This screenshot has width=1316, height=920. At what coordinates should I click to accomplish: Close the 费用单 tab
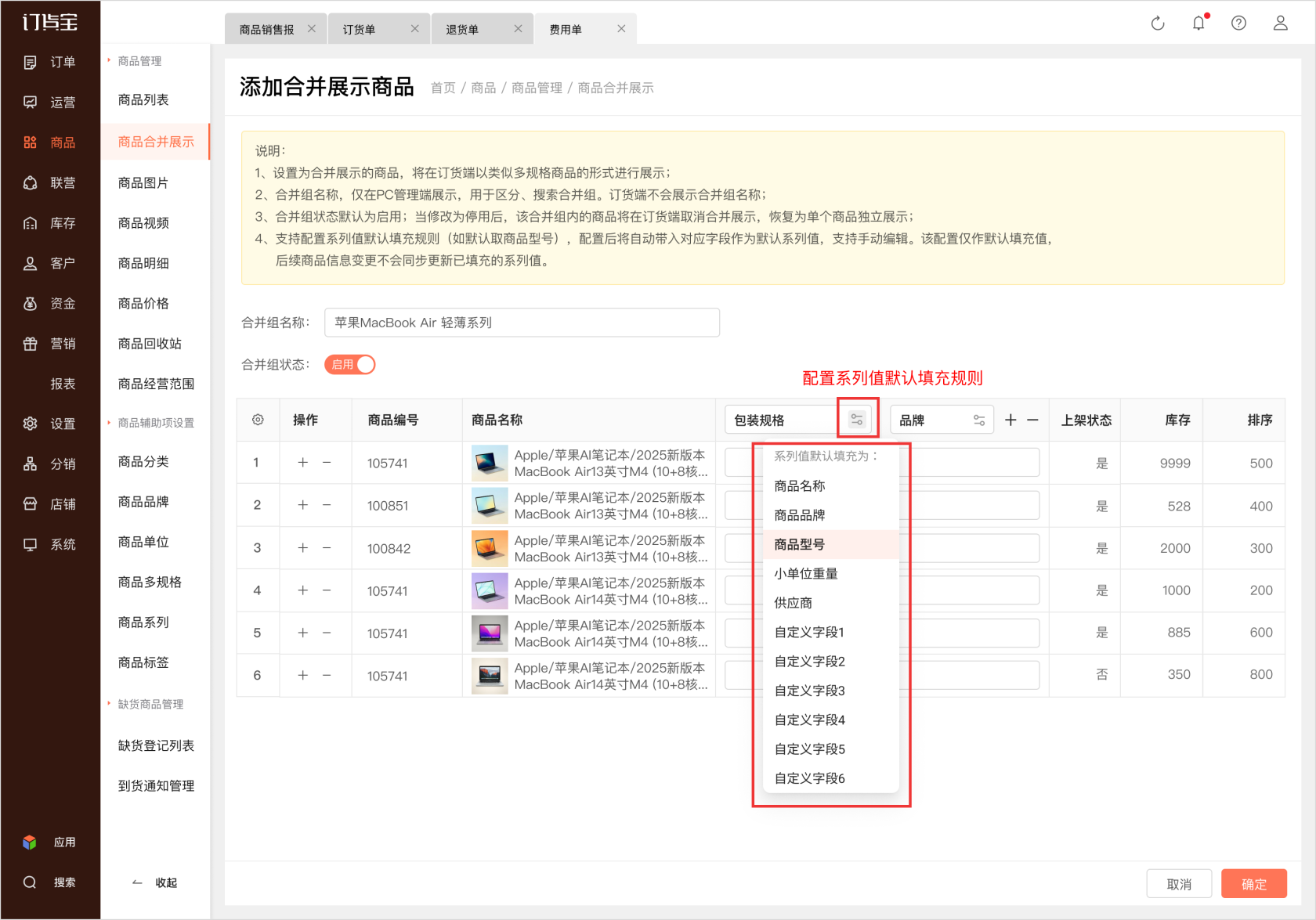pos(621,29)
